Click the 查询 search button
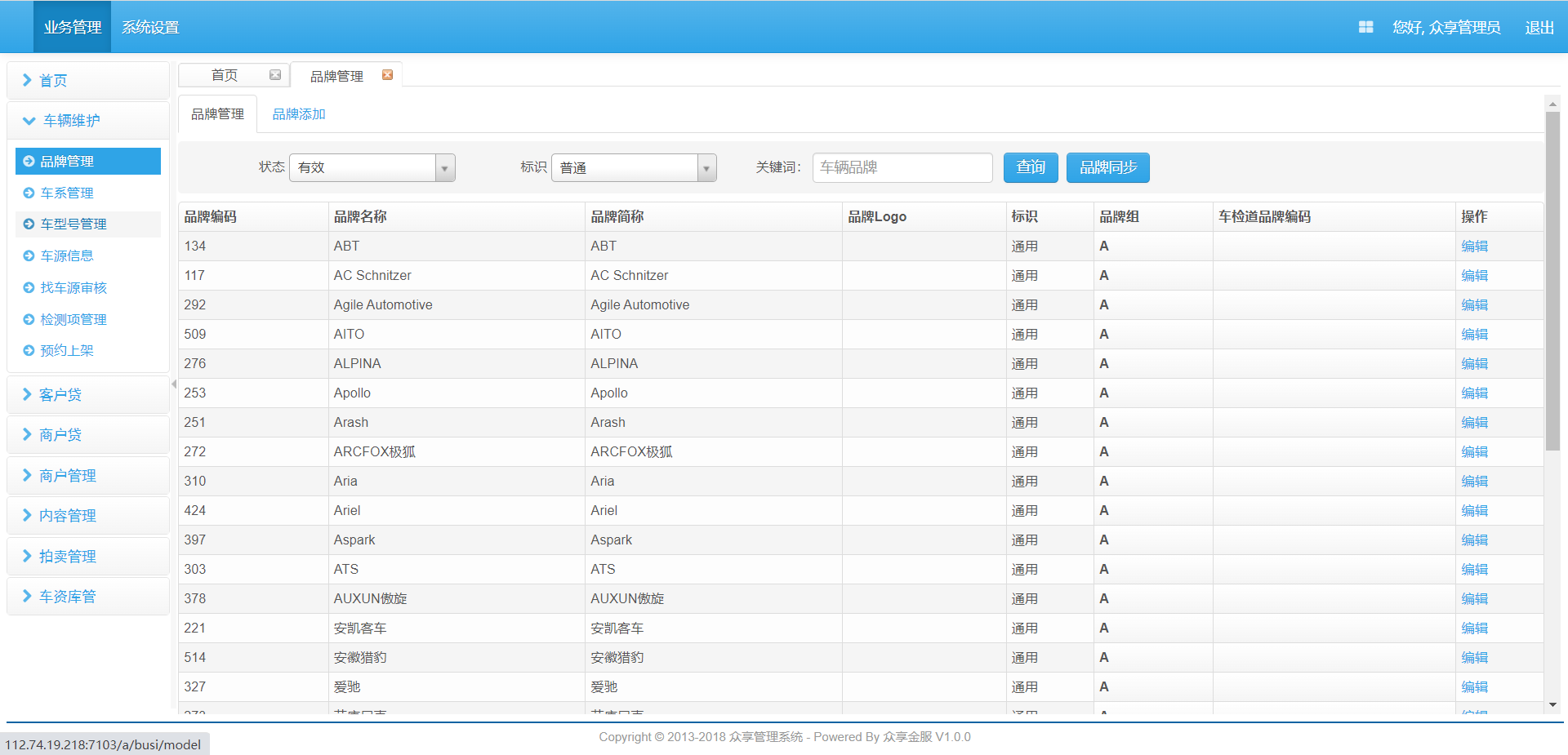The image size is (1568, 755). pos(1031,167)
